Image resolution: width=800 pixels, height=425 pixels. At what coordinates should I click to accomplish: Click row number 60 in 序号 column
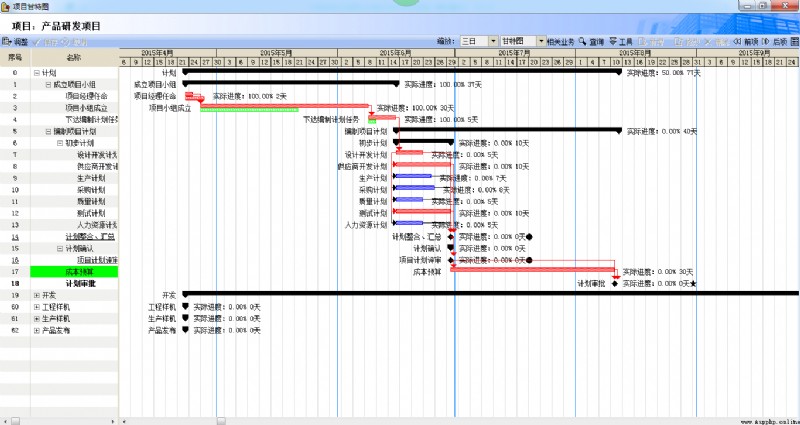[x=15, y=308]
